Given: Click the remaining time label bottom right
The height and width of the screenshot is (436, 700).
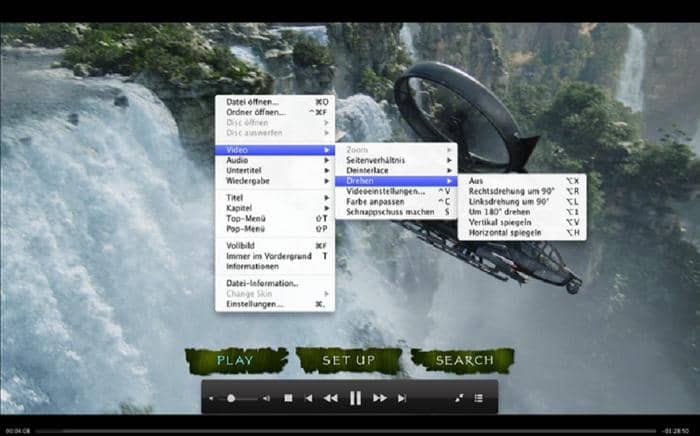Looking at the screenshot, I should pos(675,431).
